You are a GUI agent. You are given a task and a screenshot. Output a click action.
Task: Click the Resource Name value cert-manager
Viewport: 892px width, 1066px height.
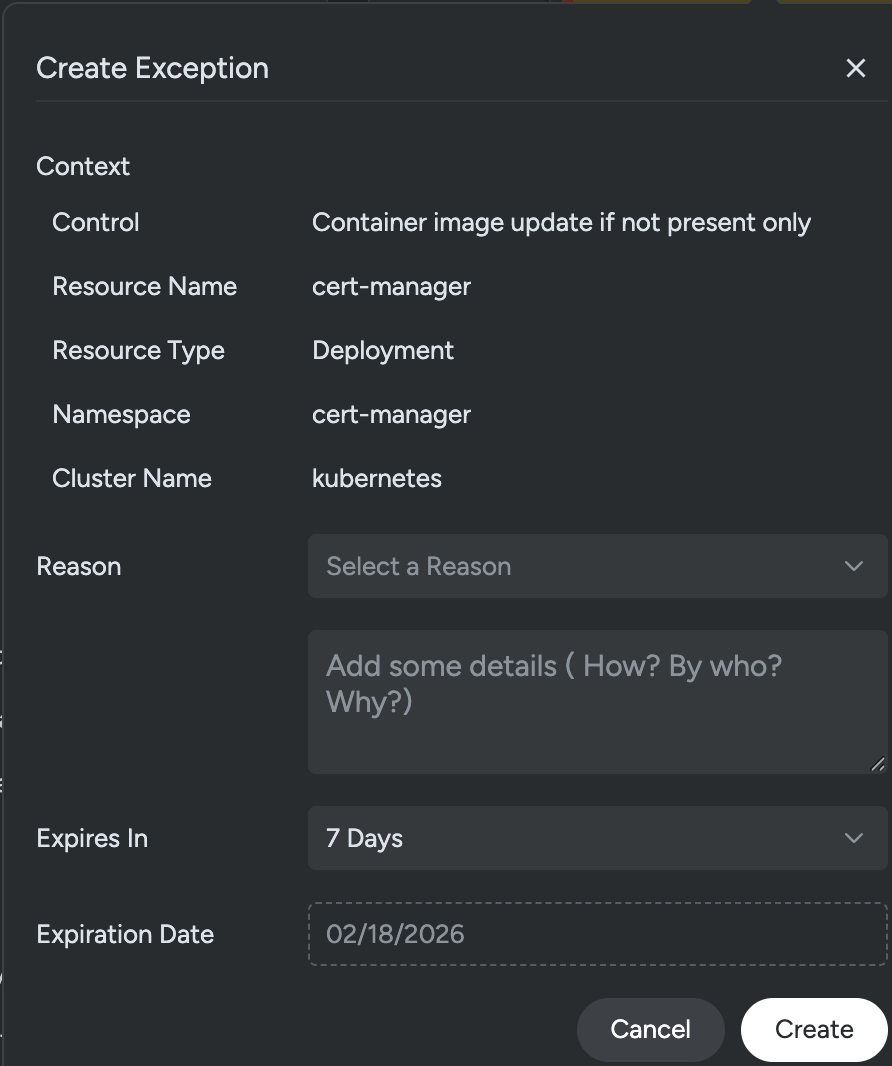391,286
